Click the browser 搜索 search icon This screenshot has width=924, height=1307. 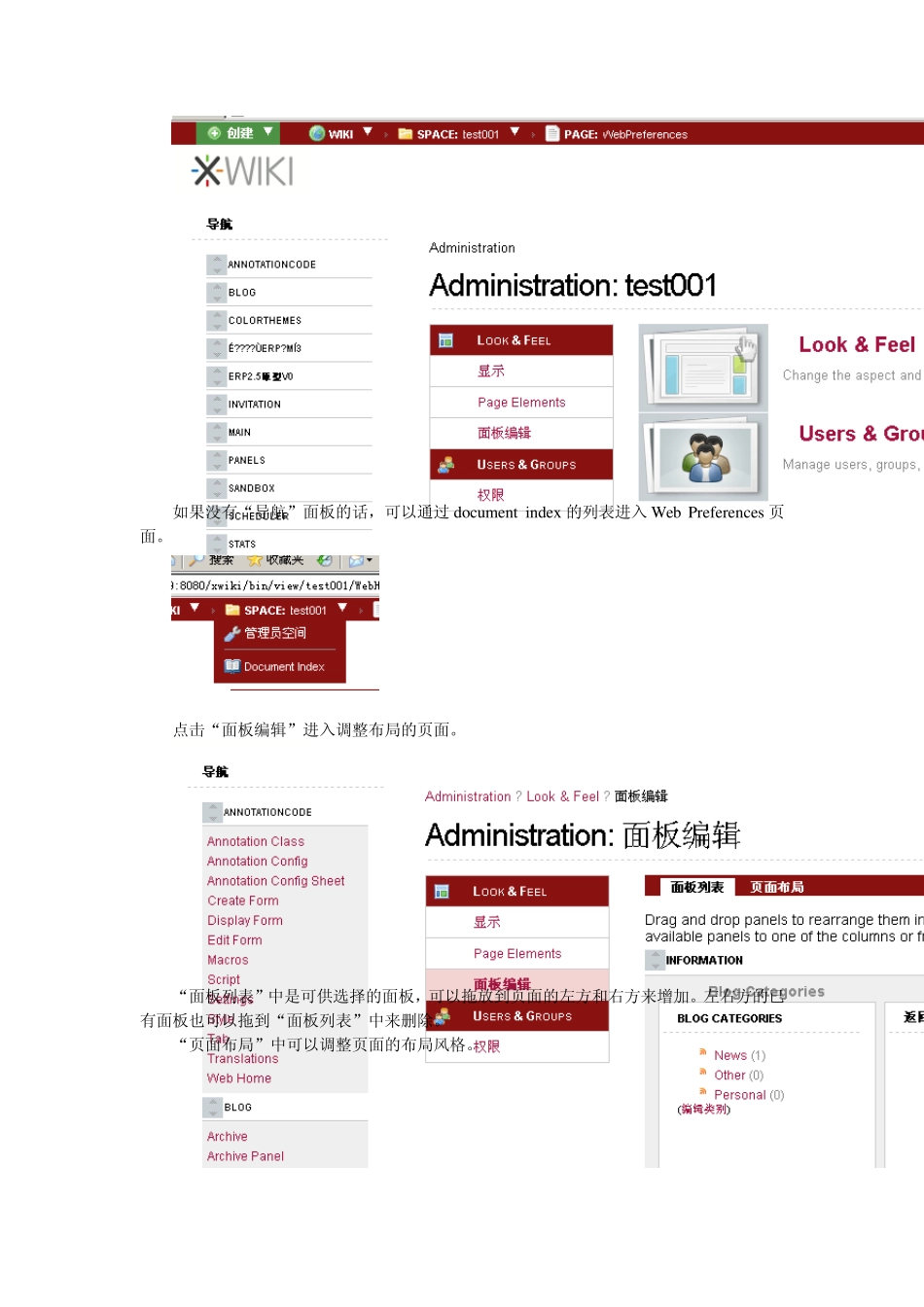coord(196,560)
